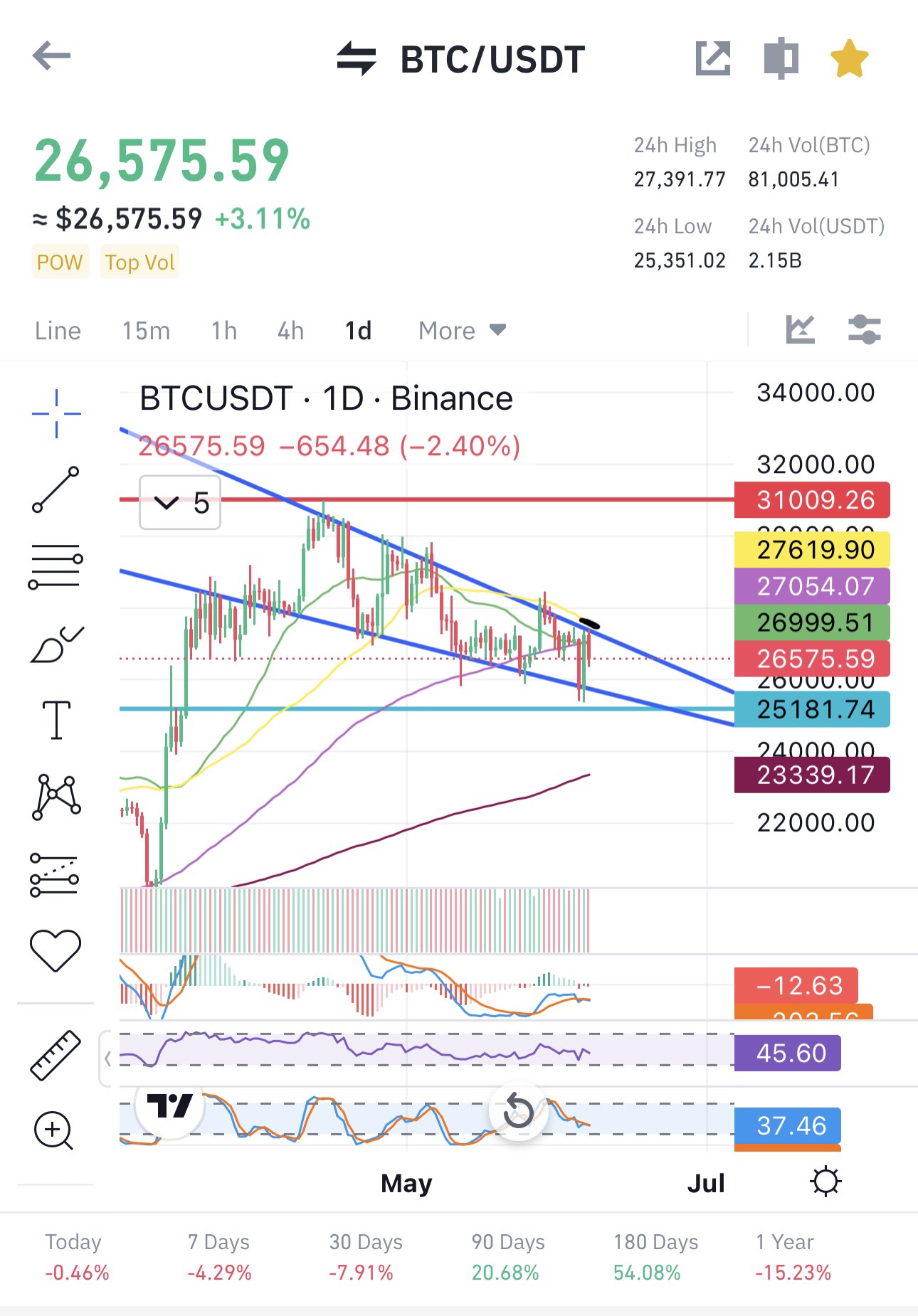Screen dimensions: 918x1316
Task: Tap the POW tag
Action: 60,262
